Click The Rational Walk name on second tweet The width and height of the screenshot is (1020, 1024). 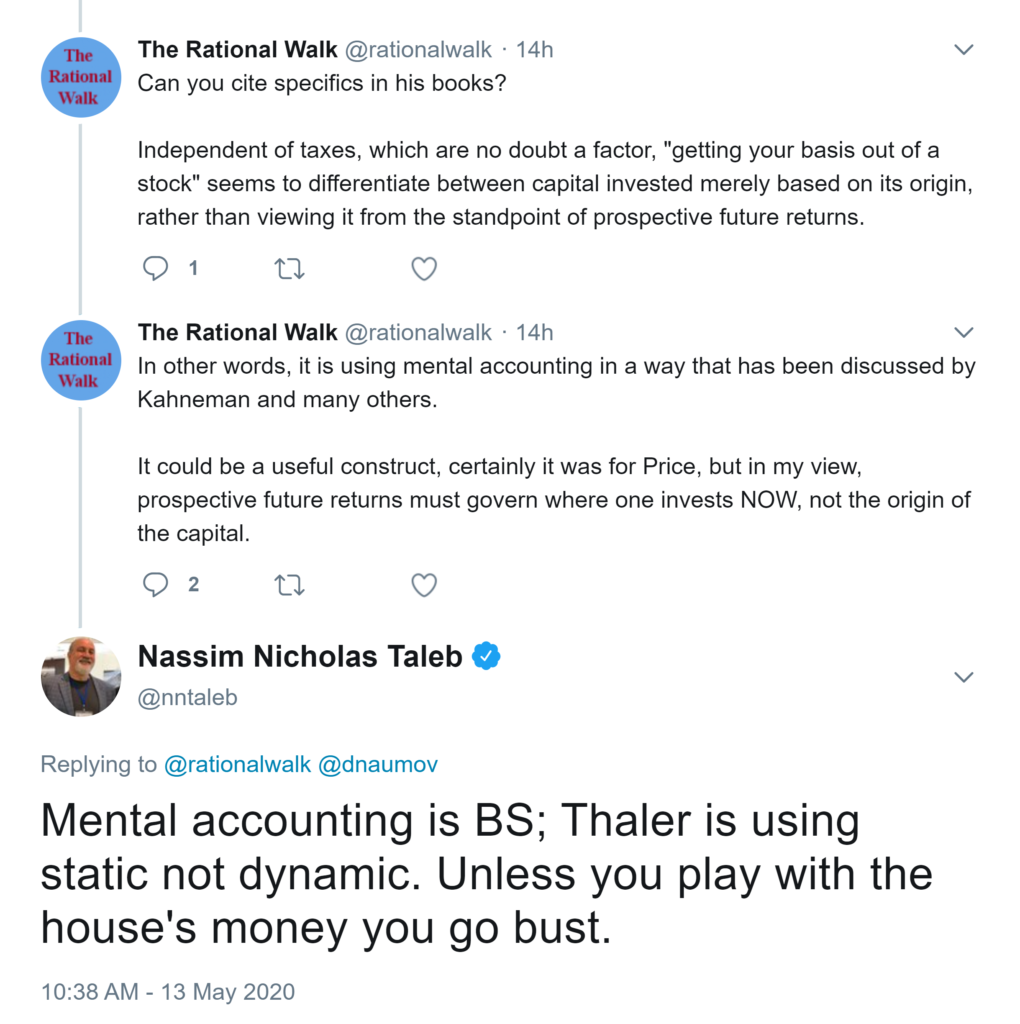(236, 332)
